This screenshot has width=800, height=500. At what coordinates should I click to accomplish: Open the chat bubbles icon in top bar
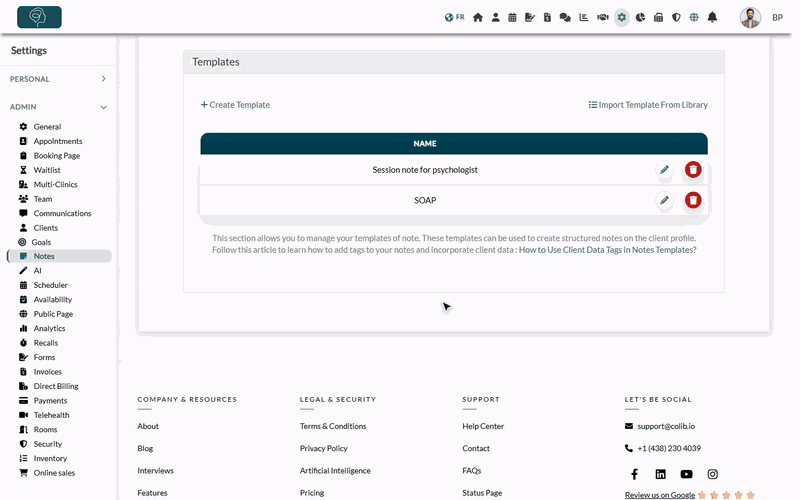click(565, 17)
